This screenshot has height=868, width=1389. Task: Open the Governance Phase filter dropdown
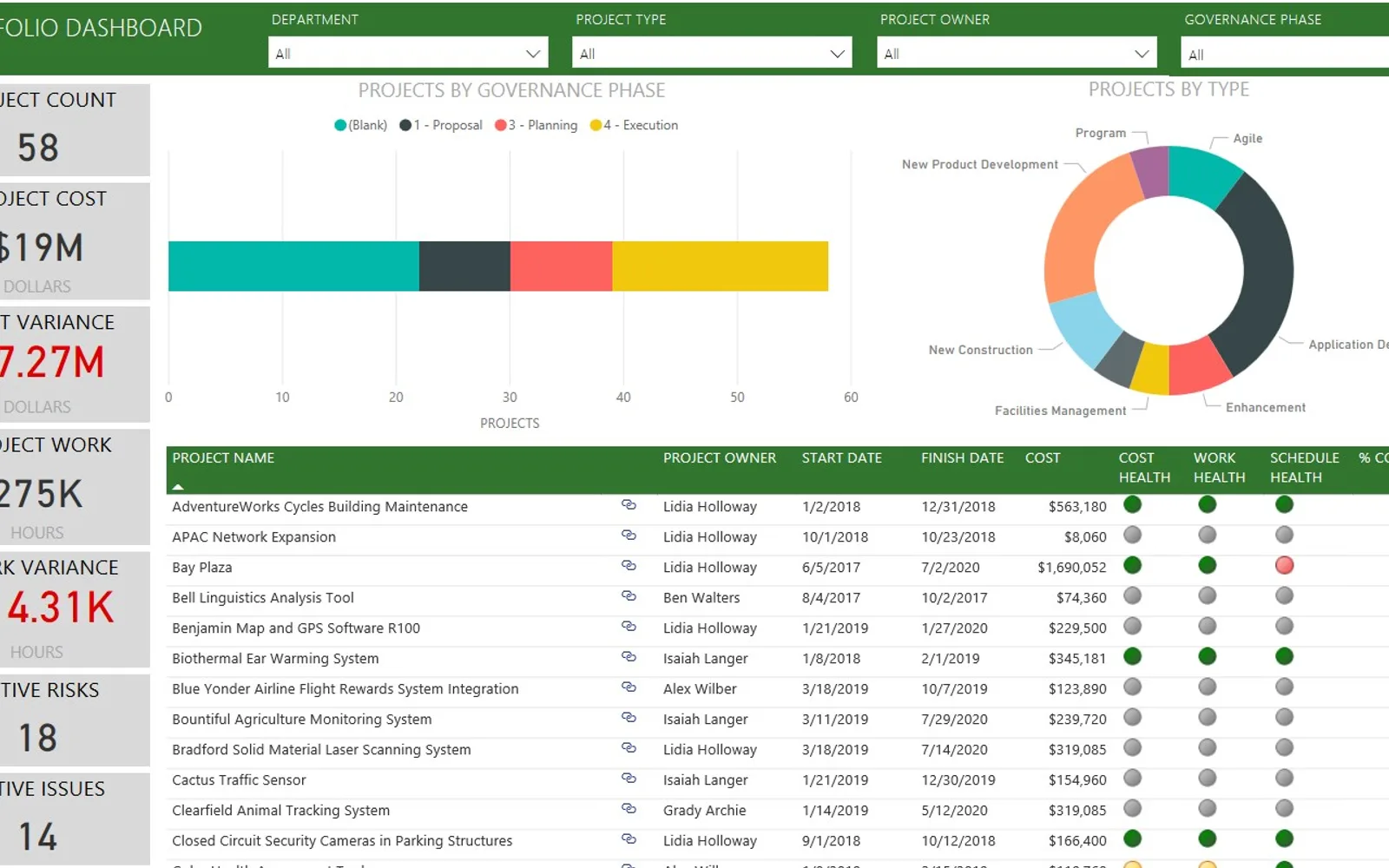point(1285,53)
